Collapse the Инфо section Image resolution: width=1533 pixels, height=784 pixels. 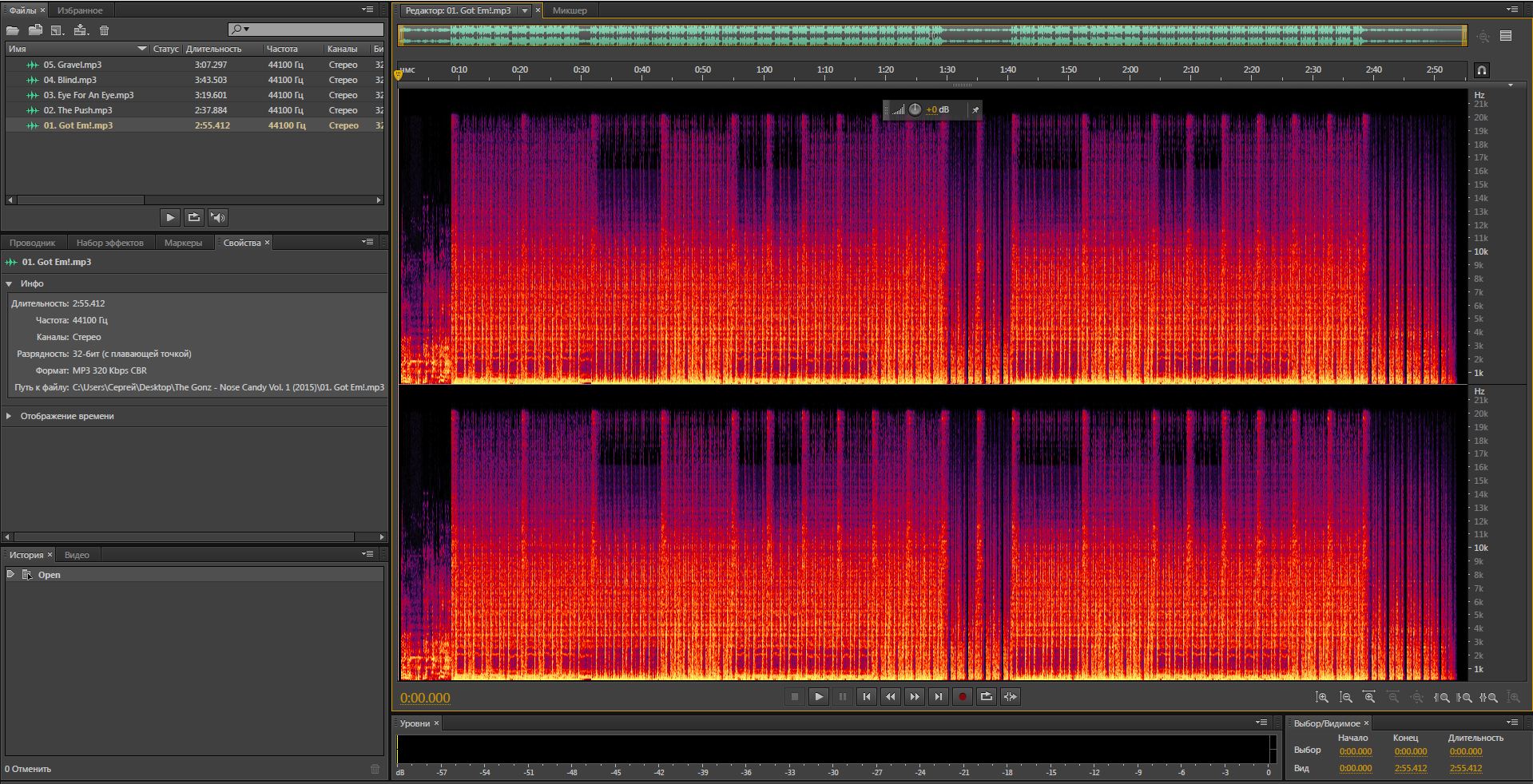coord(10,283)
